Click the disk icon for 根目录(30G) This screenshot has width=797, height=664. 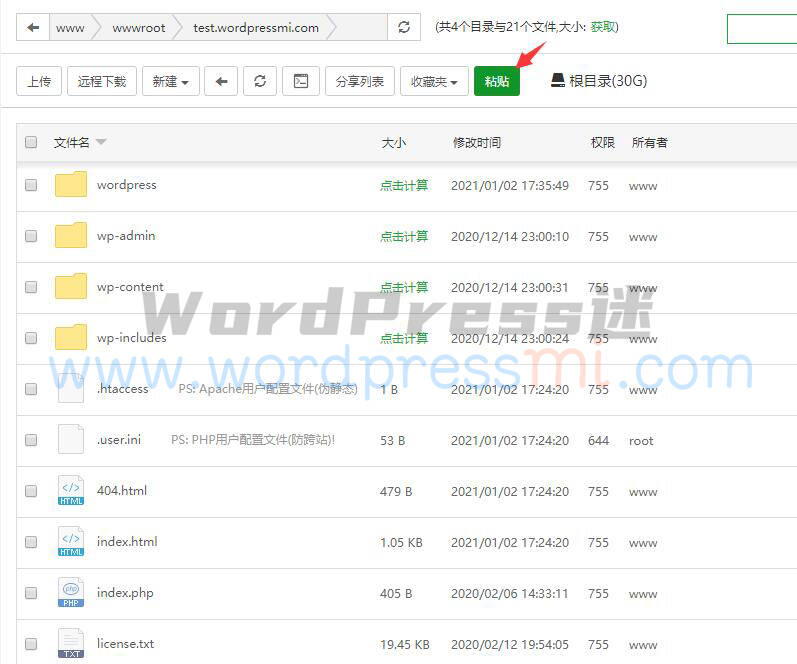click(x=558, y=81)
